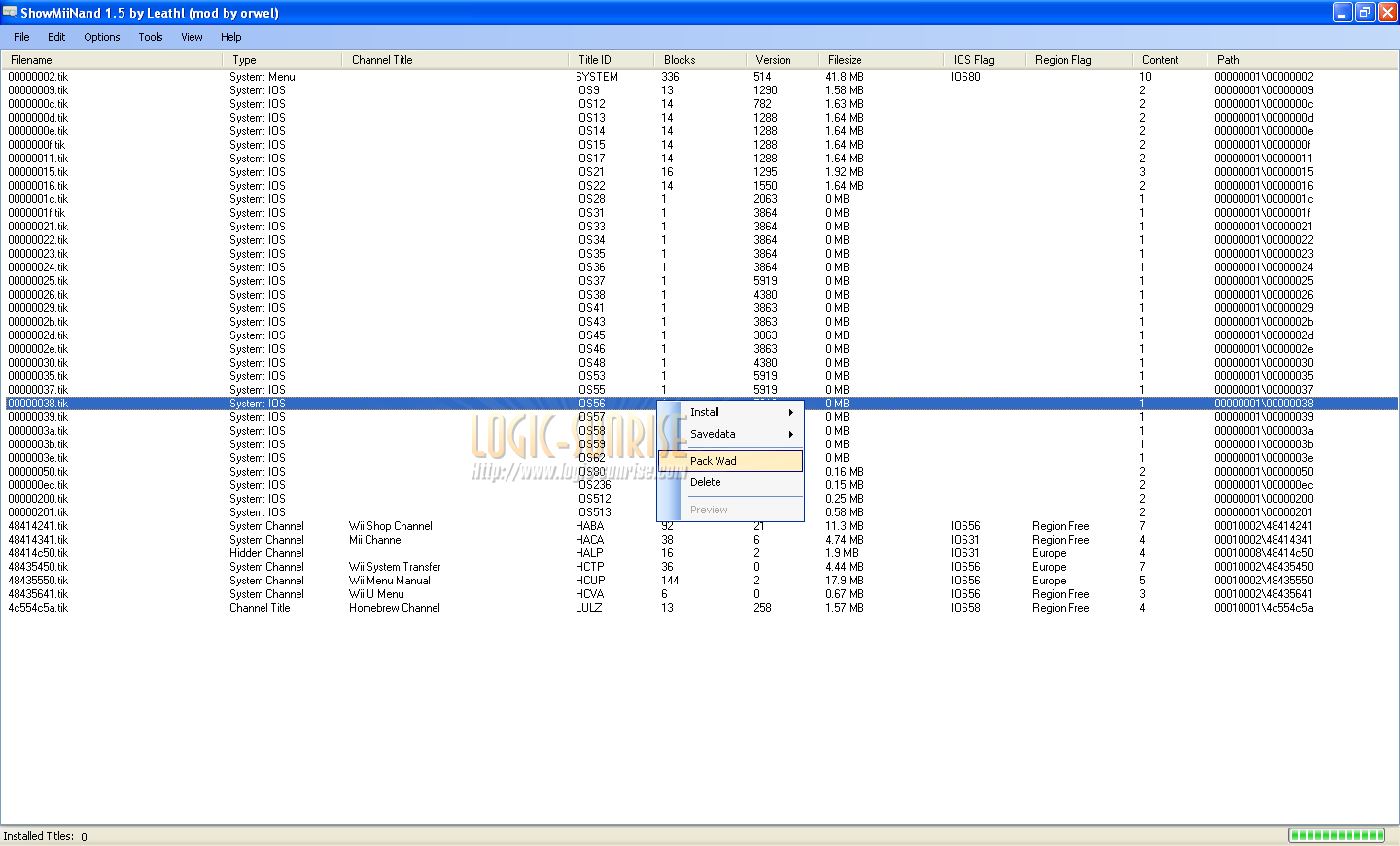
Task: Open the Tools menu
Action: 151,37
